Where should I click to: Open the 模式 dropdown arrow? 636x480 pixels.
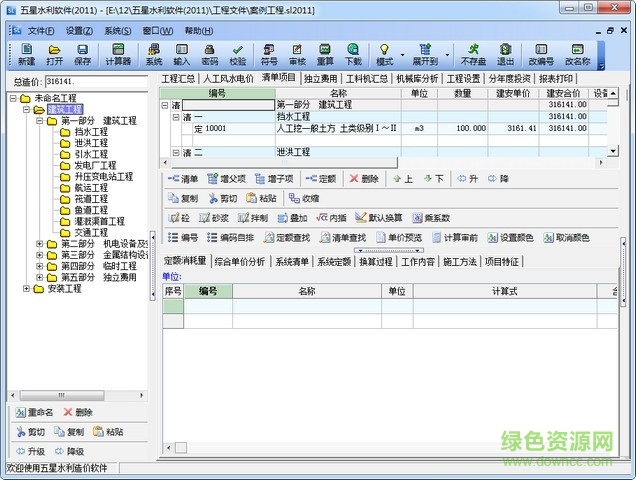coord(402,54)
